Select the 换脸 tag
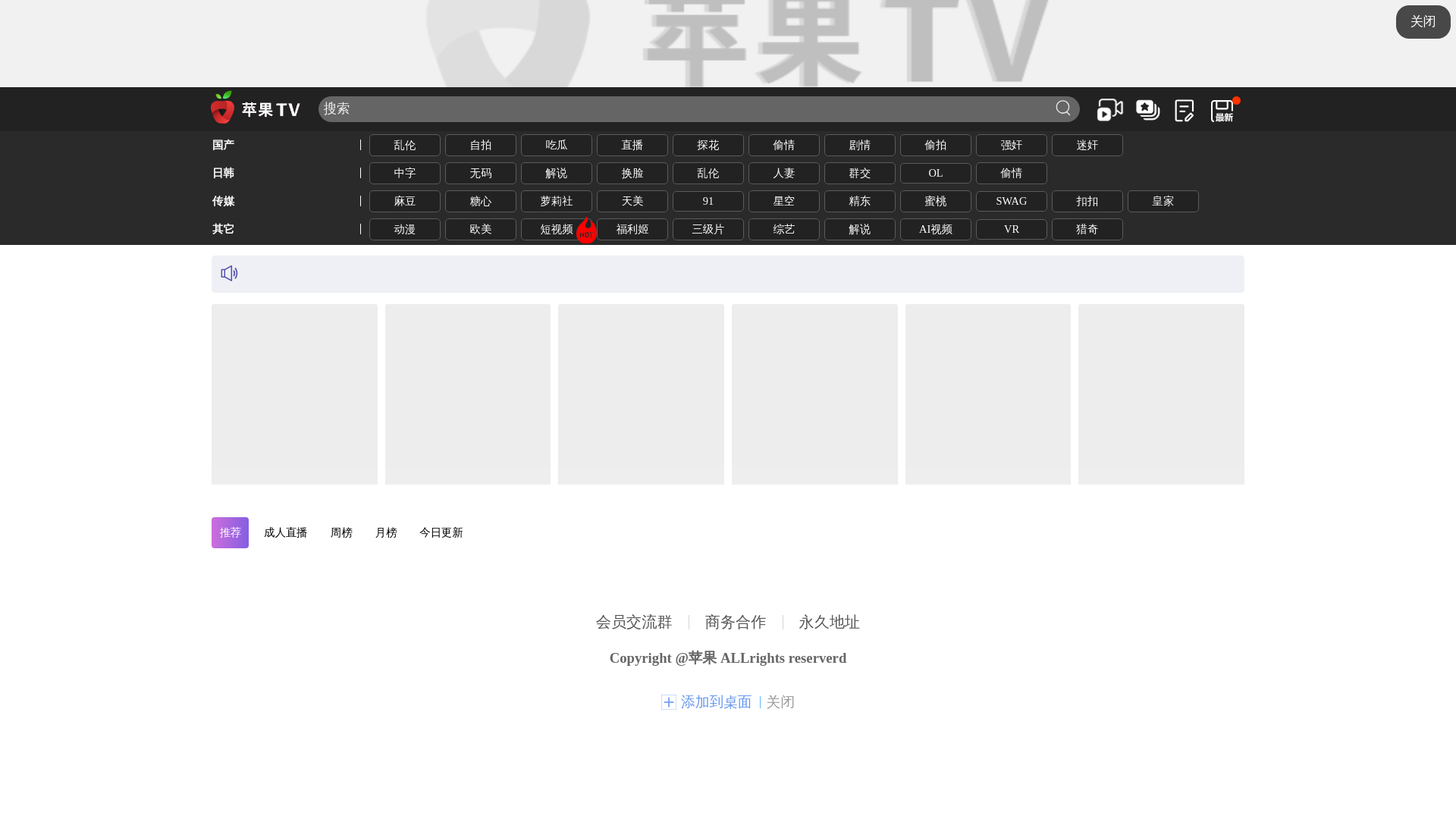This screenshot has width=1456, height=819. tap(632, 174)
